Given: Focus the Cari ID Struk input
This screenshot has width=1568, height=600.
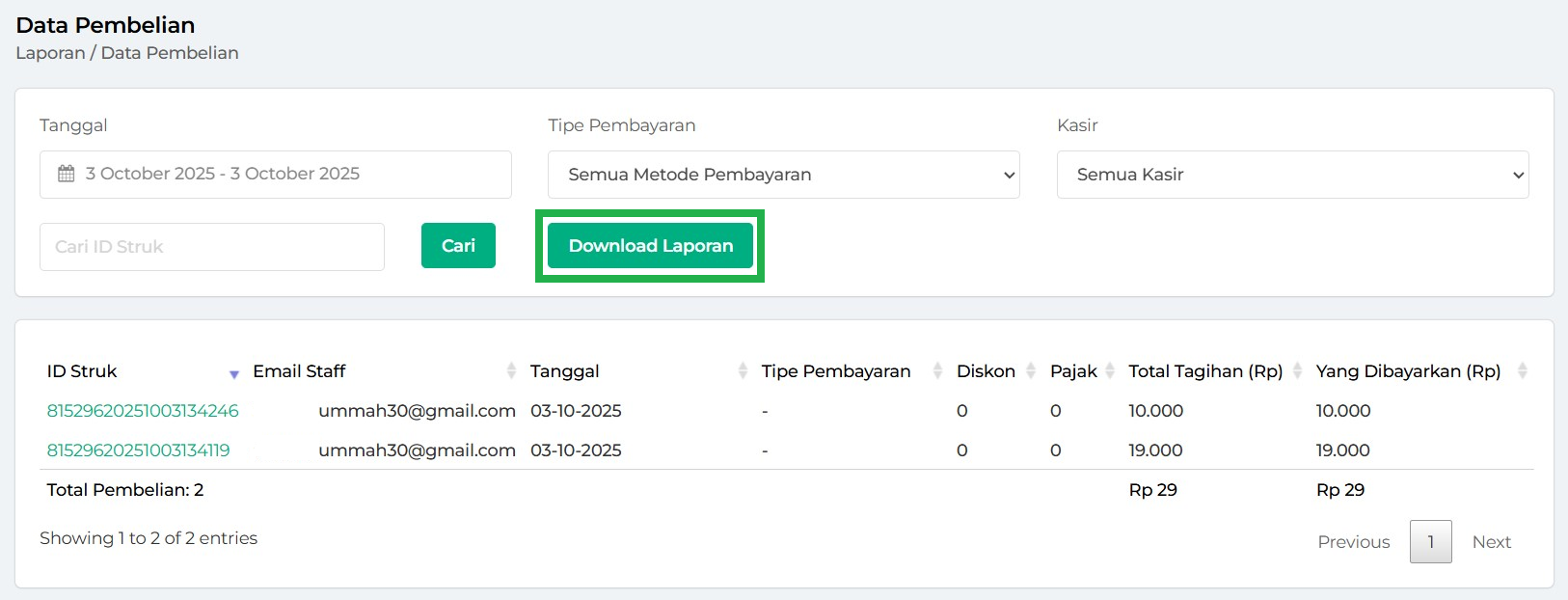Looking at the screenshot, I should pyautogui.click(x=212, y=247).
